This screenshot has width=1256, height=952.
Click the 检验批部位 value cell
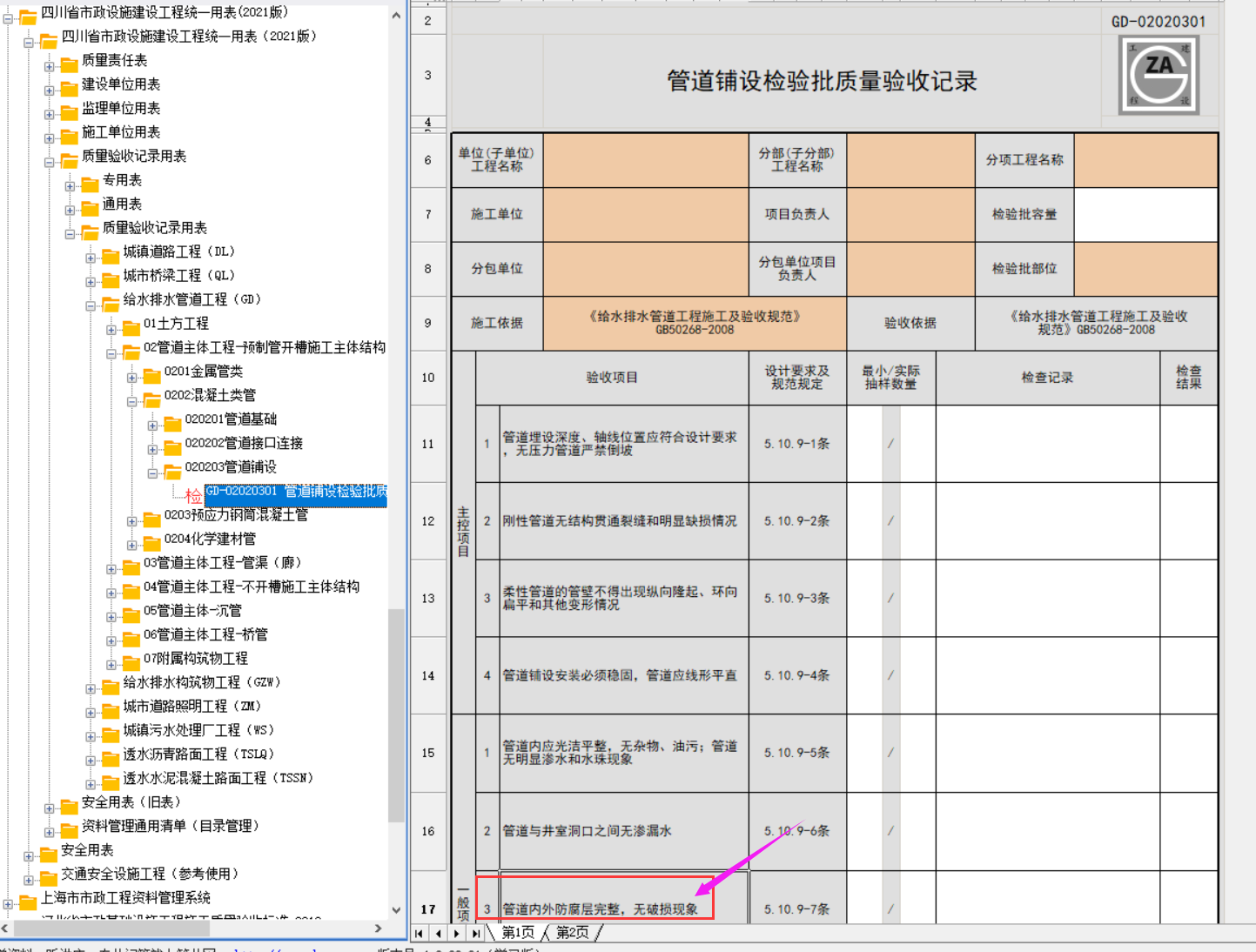1145,269
